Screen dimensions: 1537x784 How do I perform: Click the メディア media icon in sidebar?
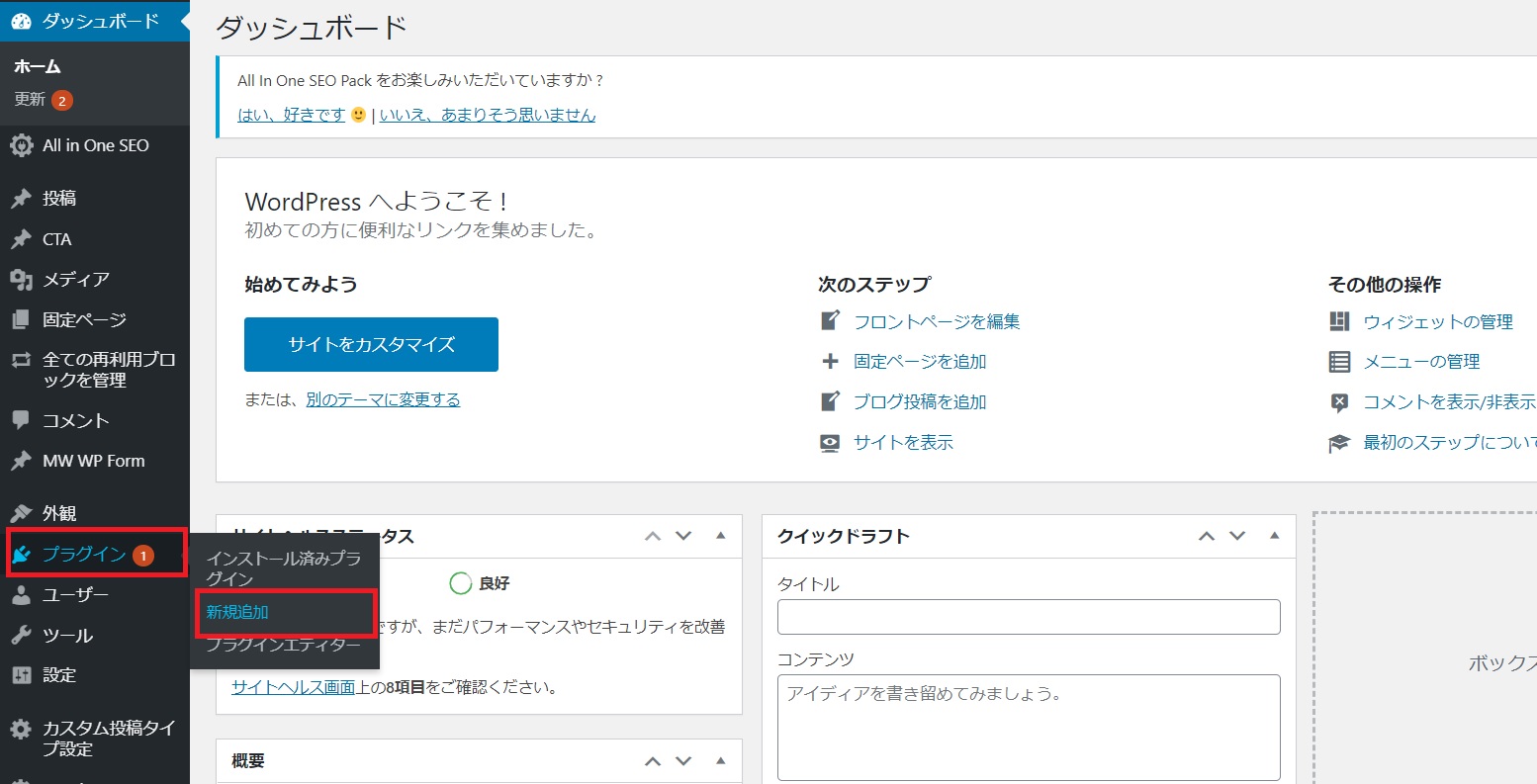click(x=21, y=280)
